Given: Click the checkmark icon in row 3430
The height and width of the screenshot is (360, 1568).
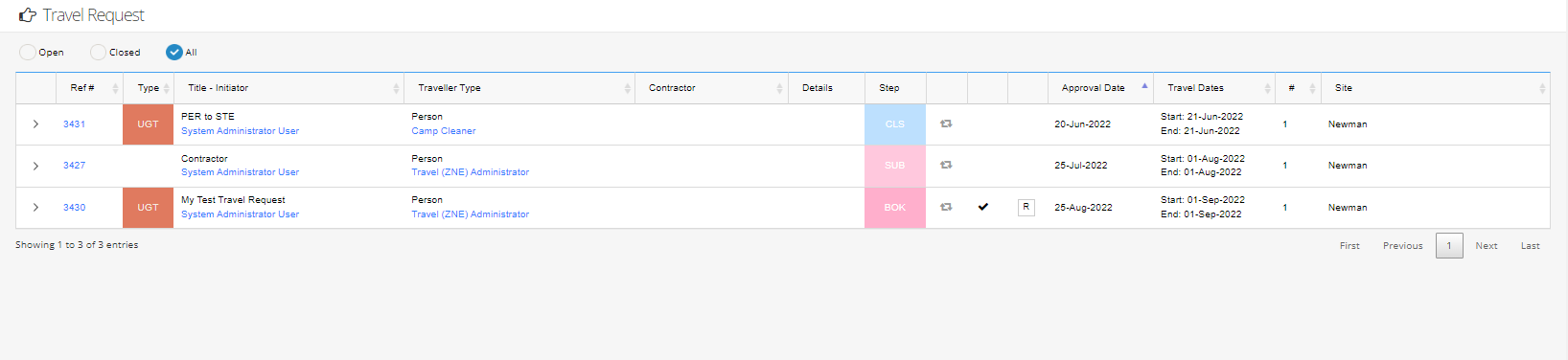Looking at the screenshot, I should (x=983, y=207).
